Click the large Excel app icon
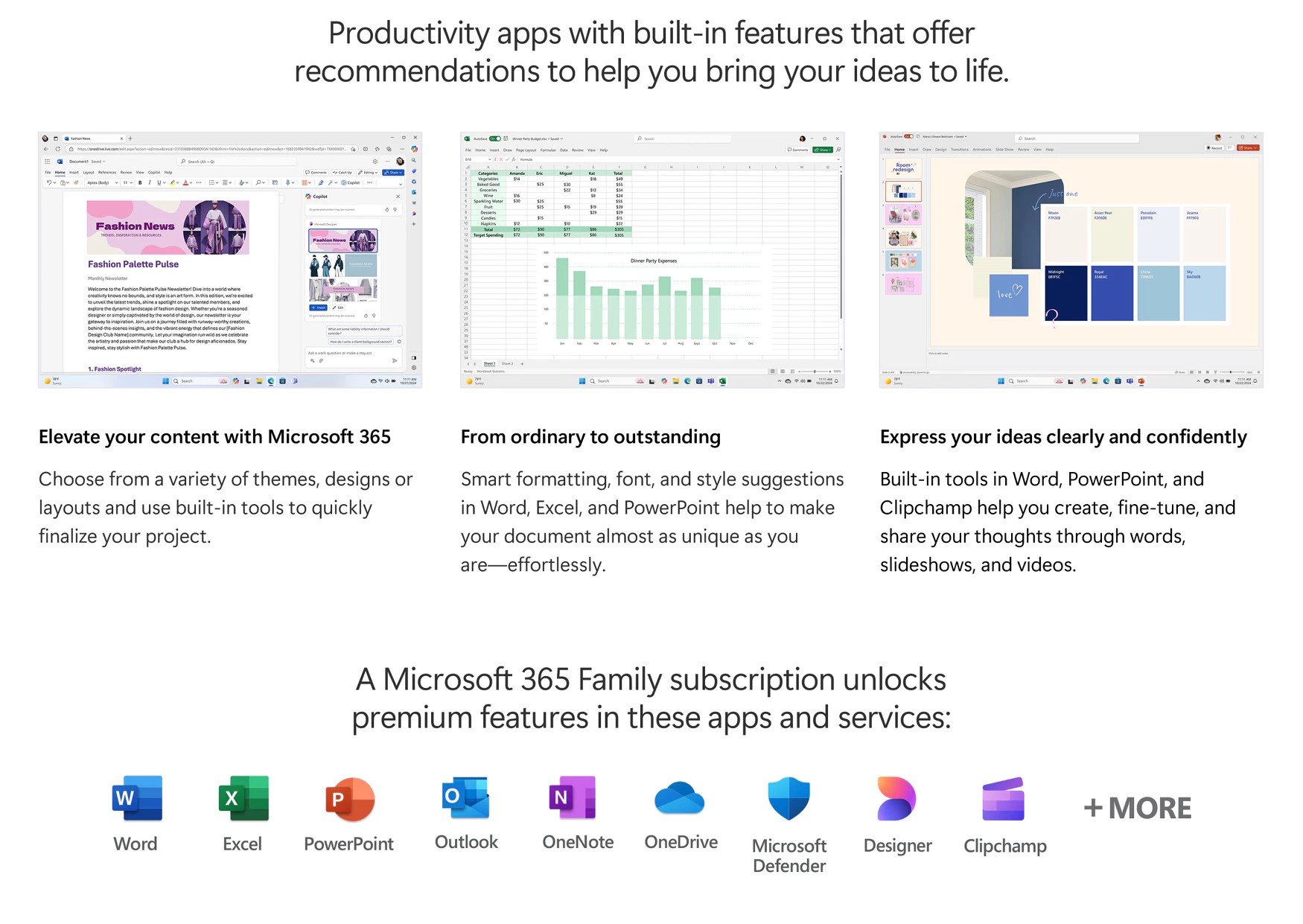Image resolution: width=1303 pixels, height=924 pixels. point(243,797)
